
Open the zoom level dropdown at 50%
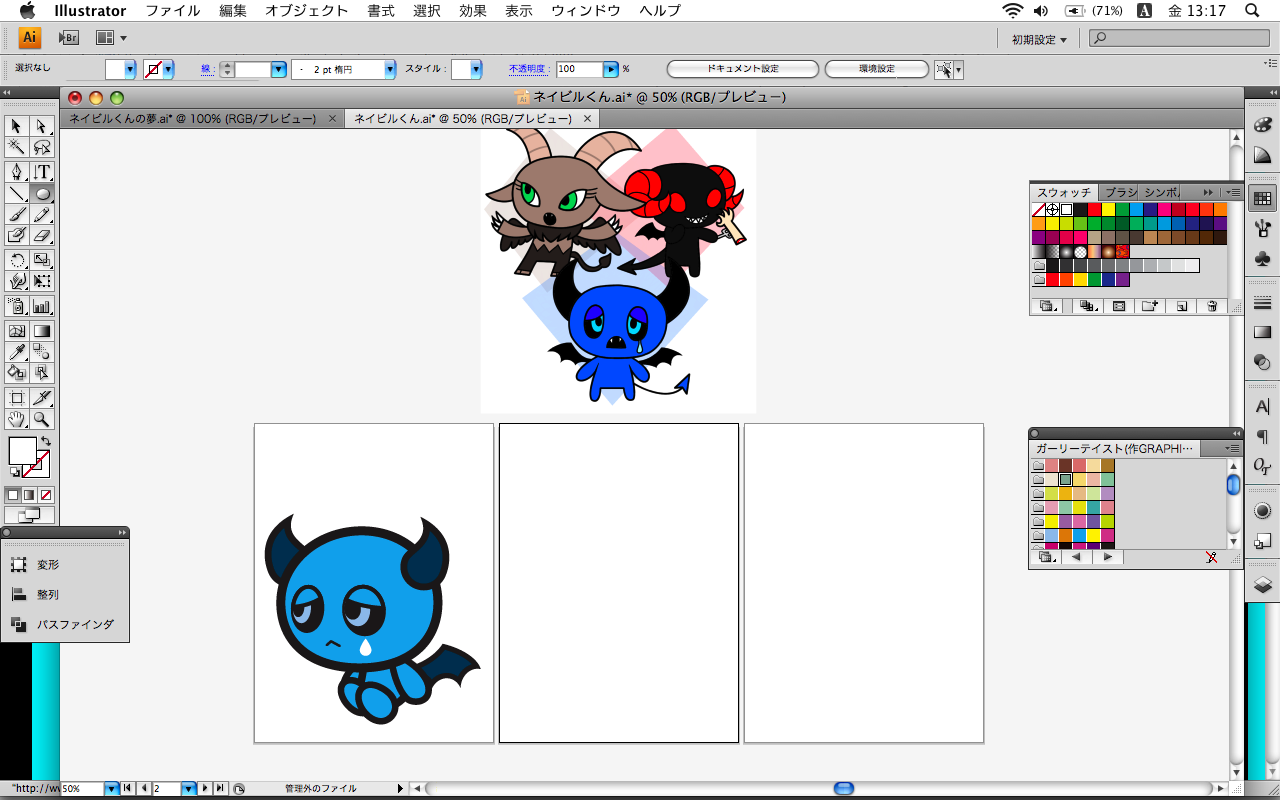(x=112, y=789)
